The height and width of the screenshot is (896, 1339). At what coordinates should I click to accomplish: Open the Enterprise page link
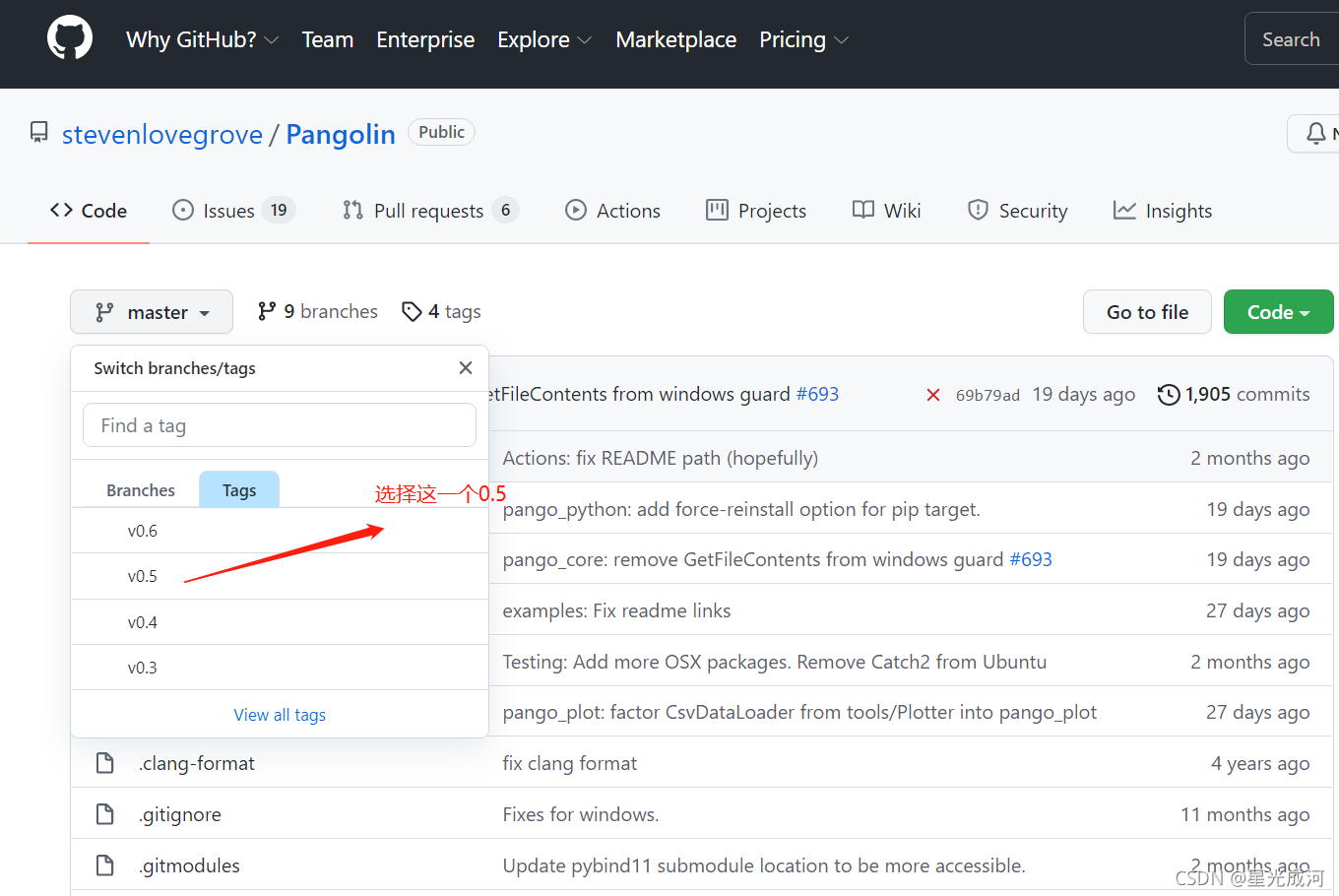point(425,39)
